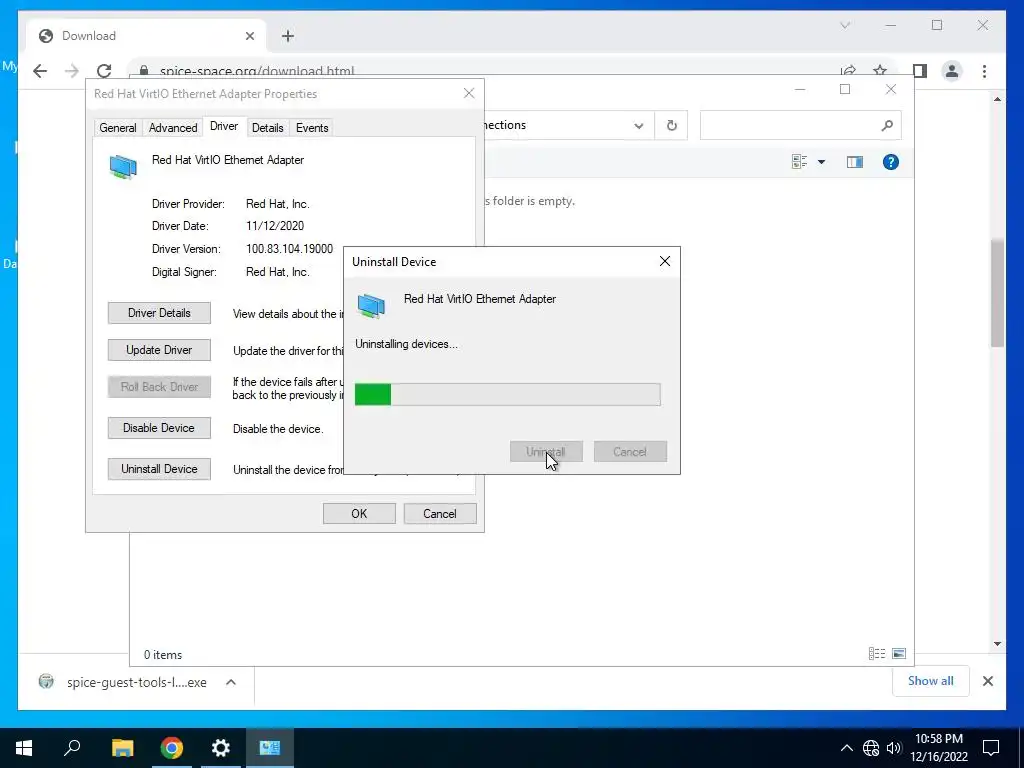Click Driver Date 11/12/2020 value
The image size is (1024, 768).
[x=275, y=226]
